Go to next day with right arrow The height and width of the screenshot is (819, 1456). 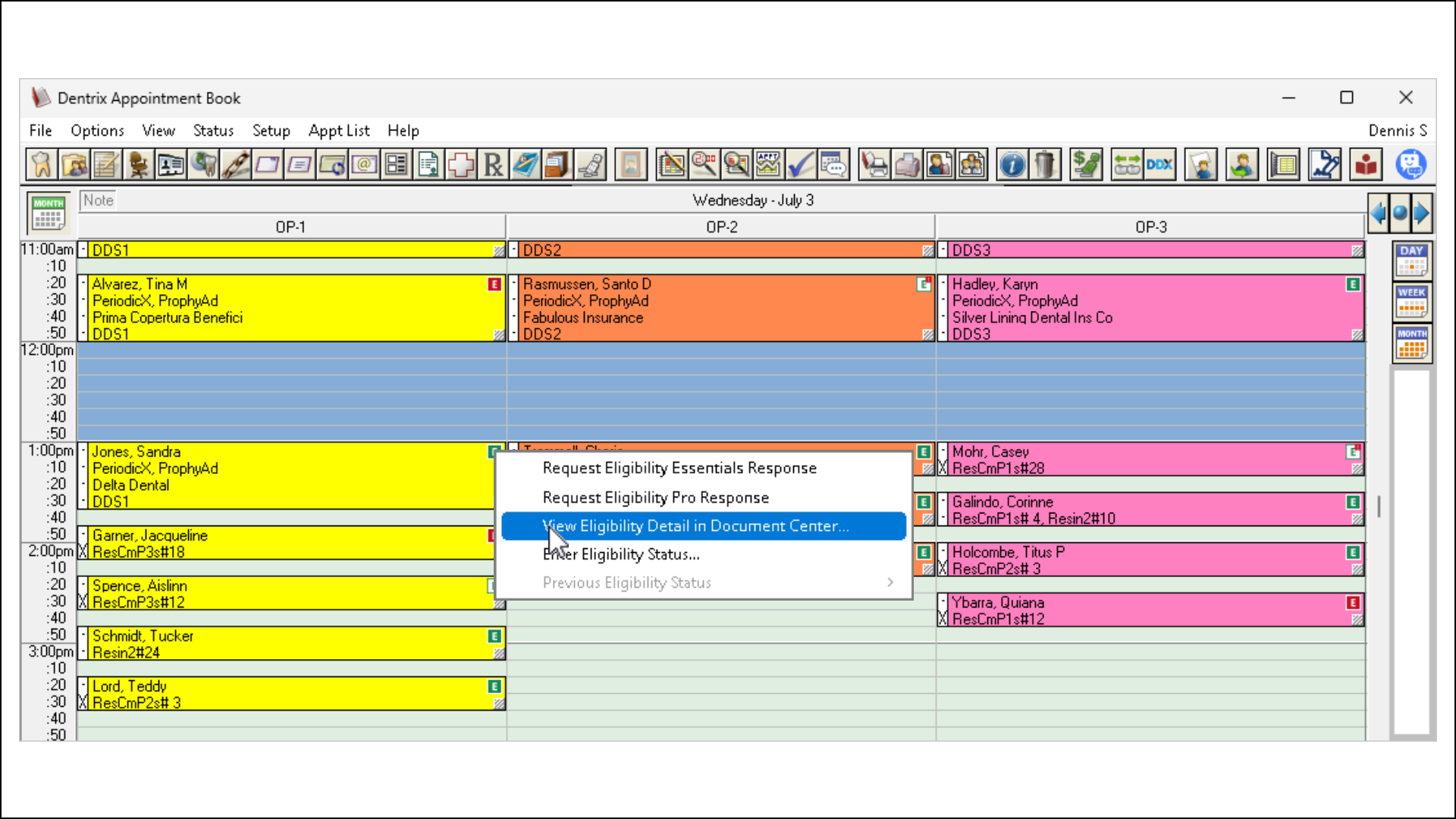pos(1422,213)
